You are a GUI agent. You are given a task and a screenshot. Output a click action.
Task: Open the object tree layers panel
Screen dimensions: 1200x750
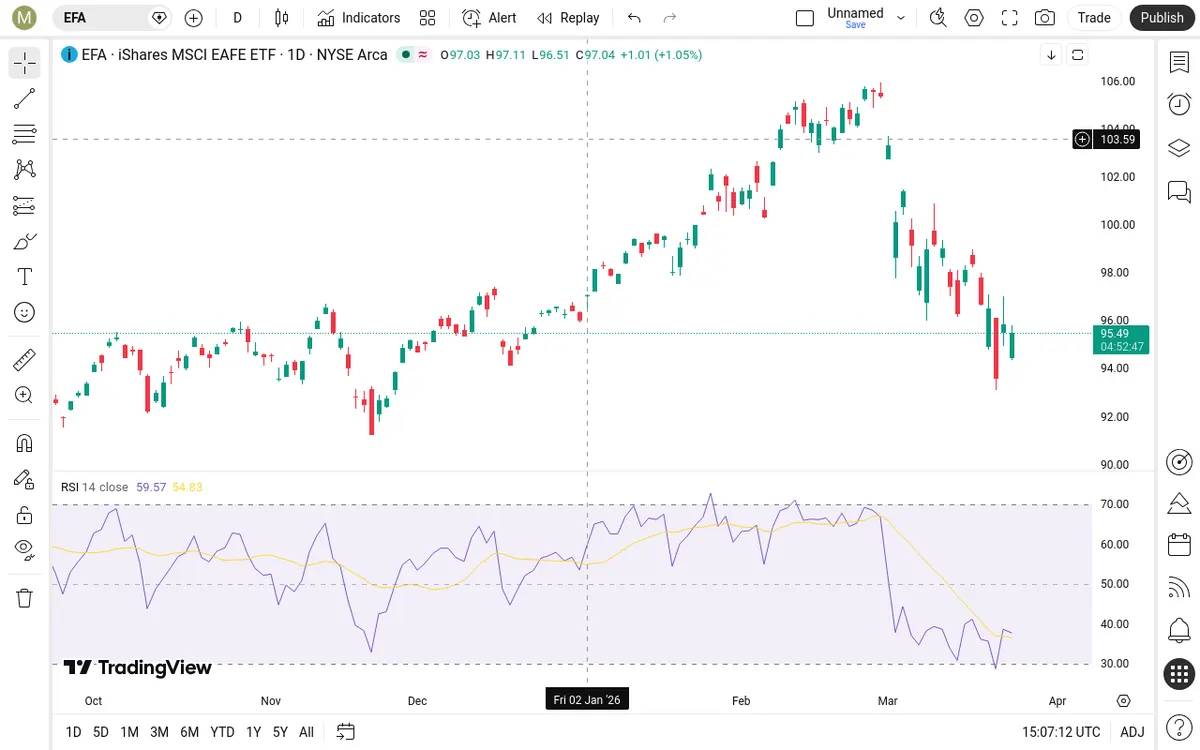[x=1179, y=148]
